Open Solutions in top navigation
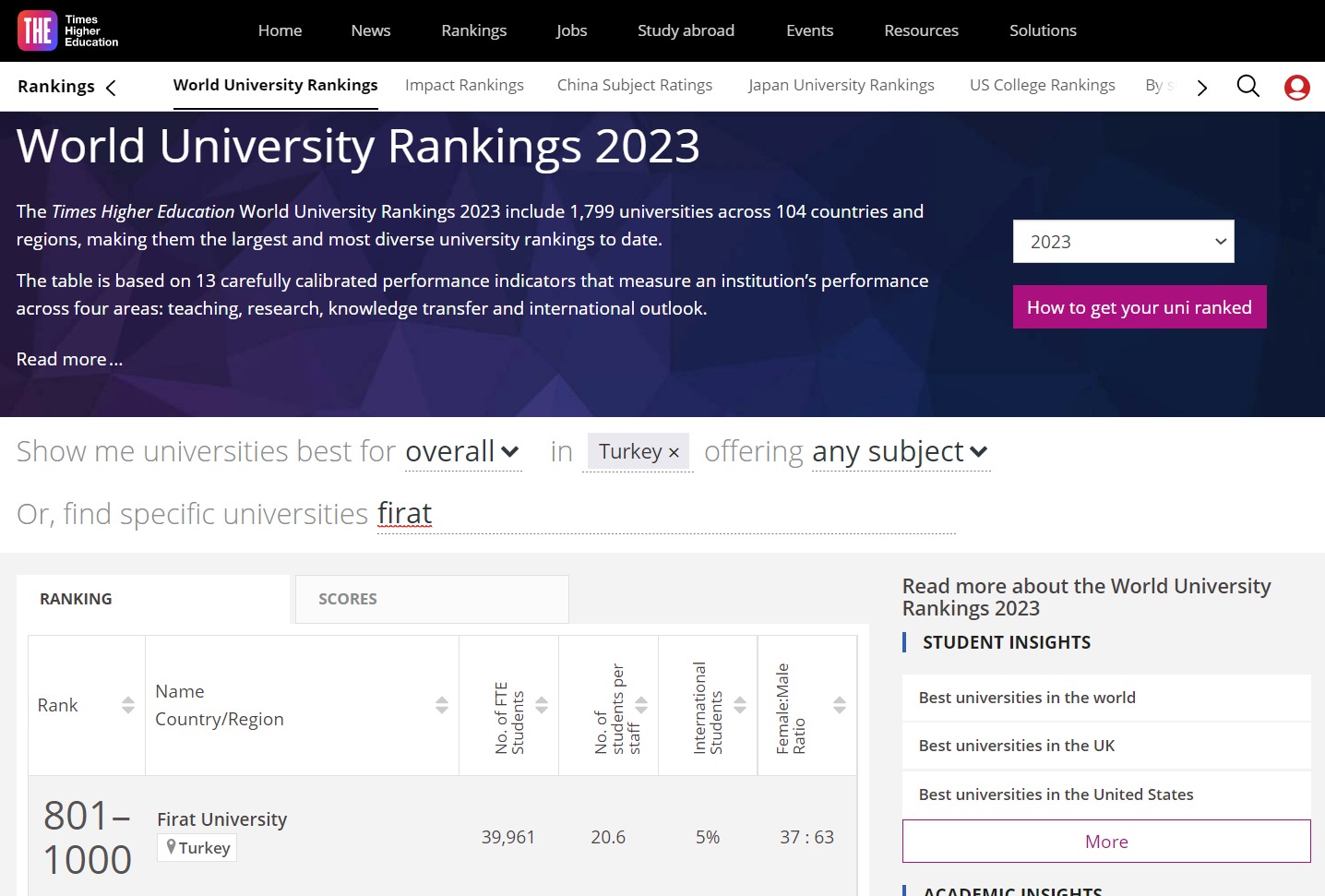1325x896 pixels. point(1043,30)
